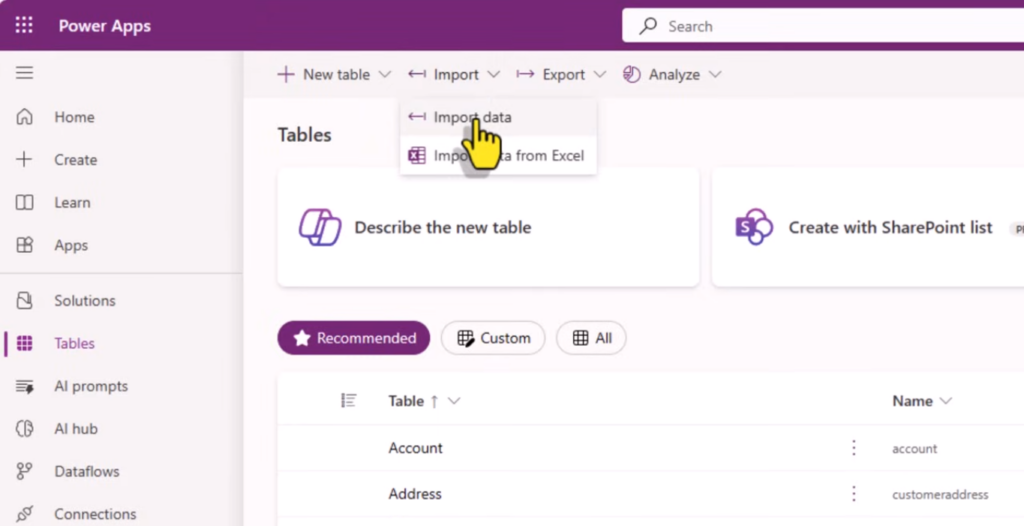This screenshot has width=1024, height=526.
Task: Open the Address table link
Action: pos(415,494)
